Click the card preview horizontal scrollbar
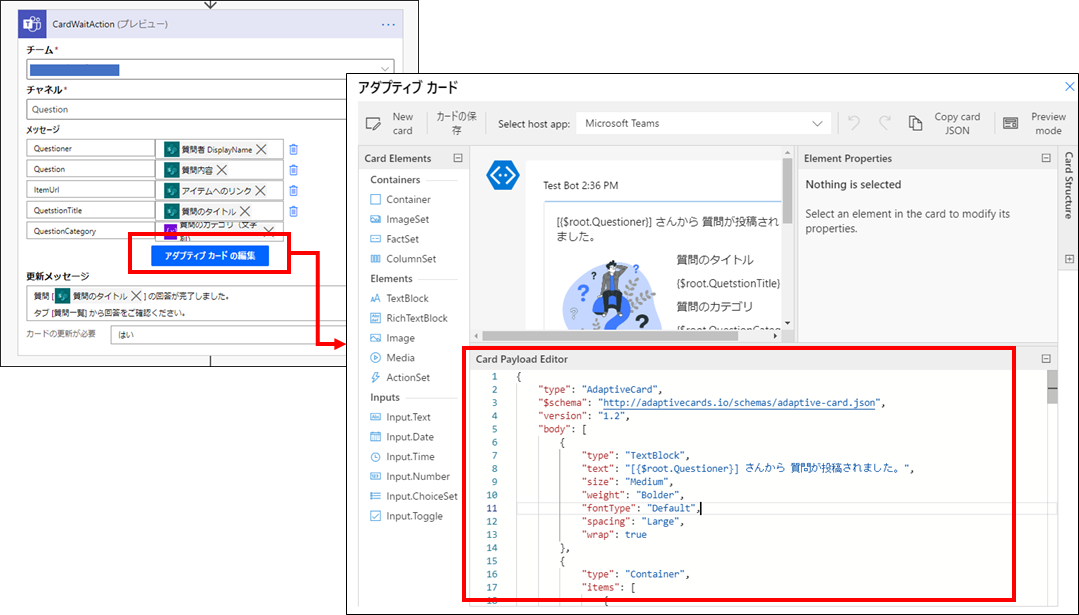This screenshot has width=1079, height=615. 610,336
